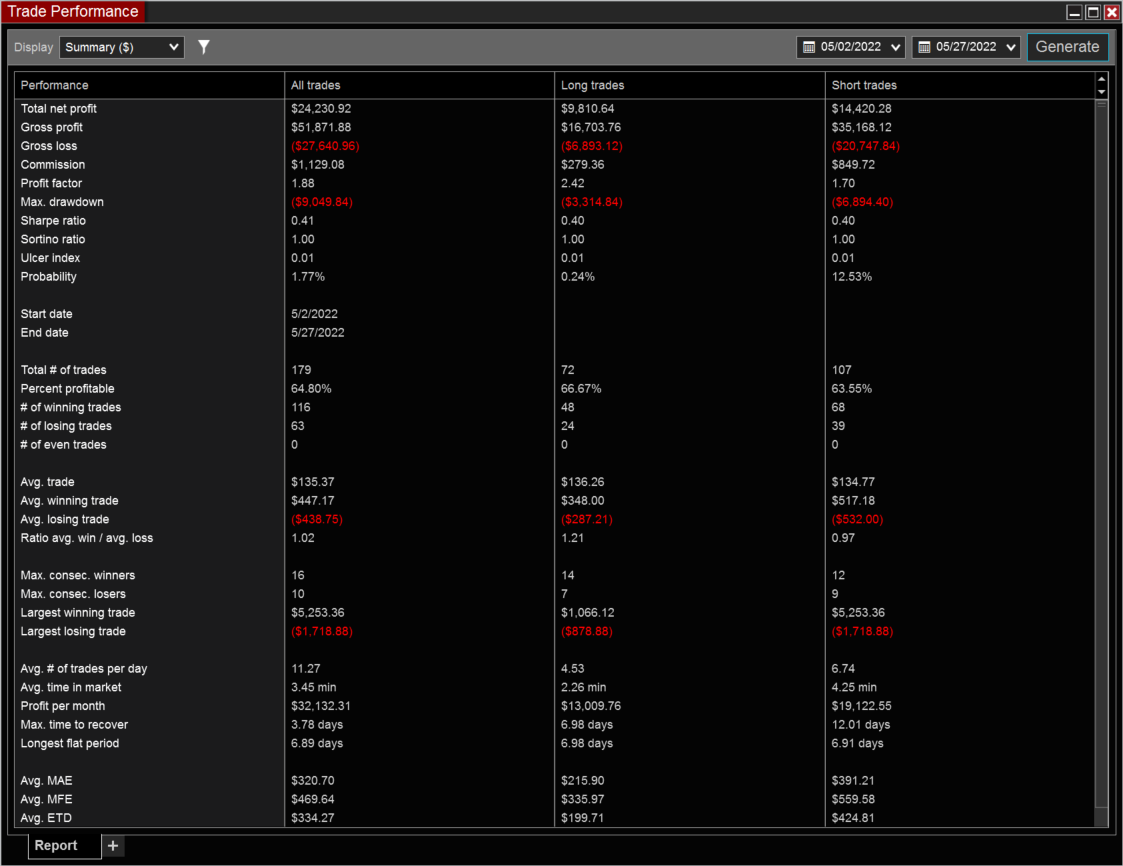Click the filter funnel icon
Image resolution: width=1123 pixels, height=866 pixels.
pos(204,47)
